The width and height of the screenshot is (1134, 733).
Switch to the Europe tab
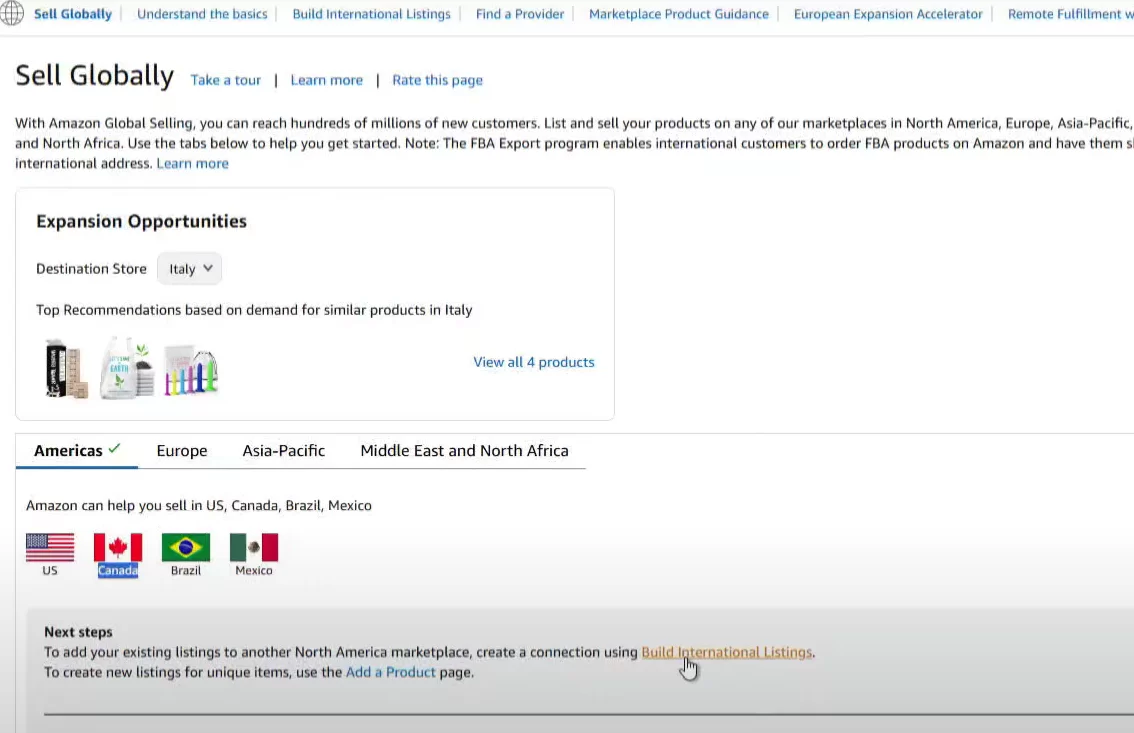(x=182, y=450)
